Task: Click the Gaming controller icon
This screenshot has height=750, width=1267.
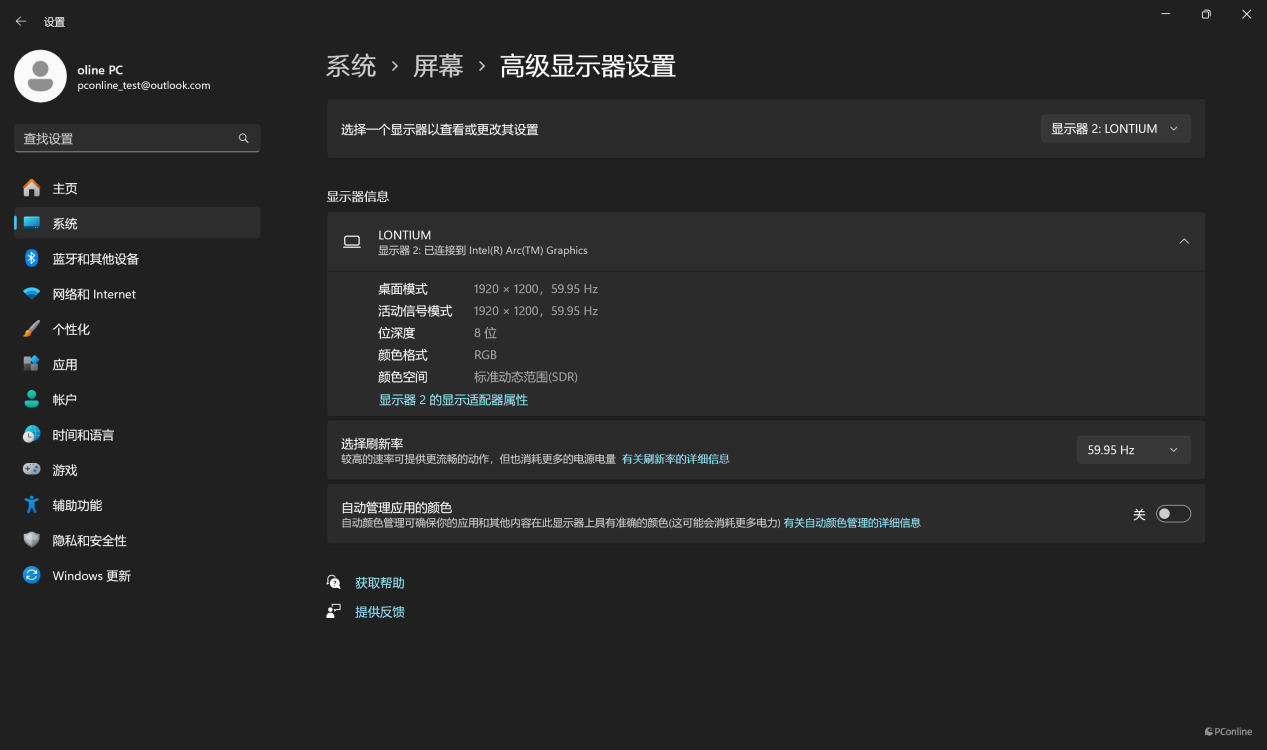Action: click(x=32, y=470)
